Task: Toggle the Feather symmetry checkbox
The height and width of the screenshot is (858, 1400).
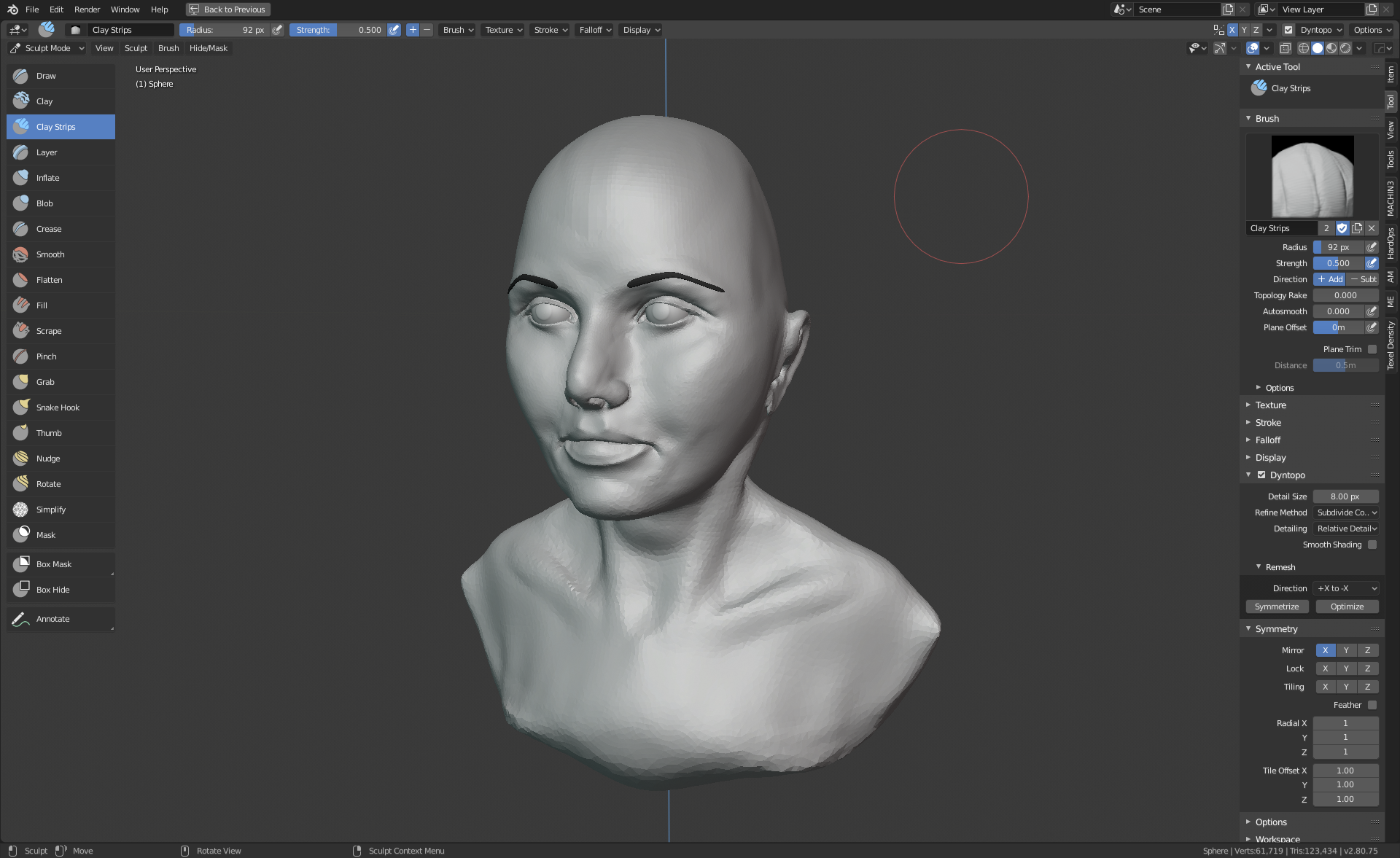Action: coord(1372,705)
